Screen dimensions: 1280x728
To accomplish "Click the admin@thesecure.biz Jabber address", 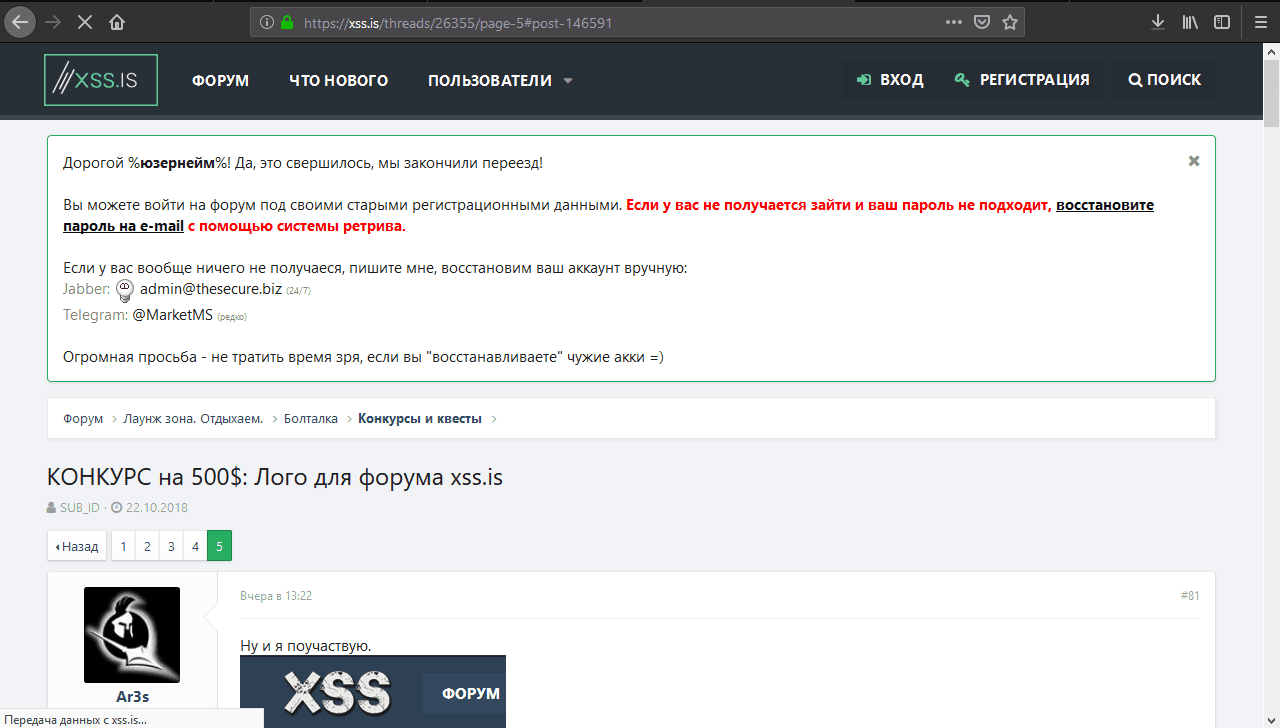I will (x=211, y=289).
